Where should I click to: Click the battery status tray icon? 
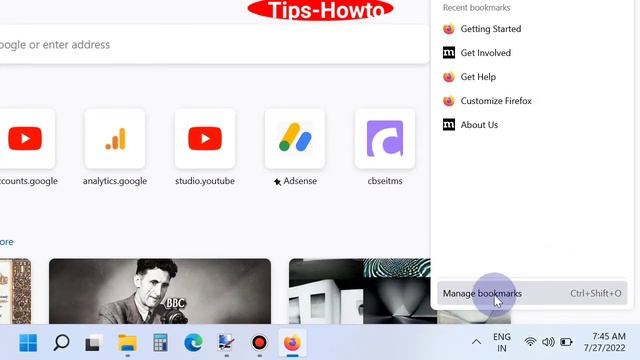pyautogui.click(x=566, y=342)
